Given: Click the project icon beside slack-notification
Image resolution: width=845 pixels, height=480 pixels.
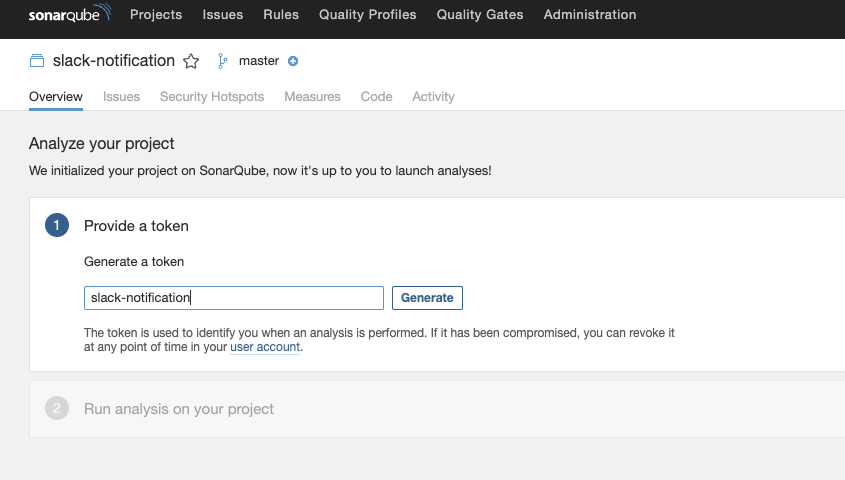Looking at the screenshot, I should 37,61.
